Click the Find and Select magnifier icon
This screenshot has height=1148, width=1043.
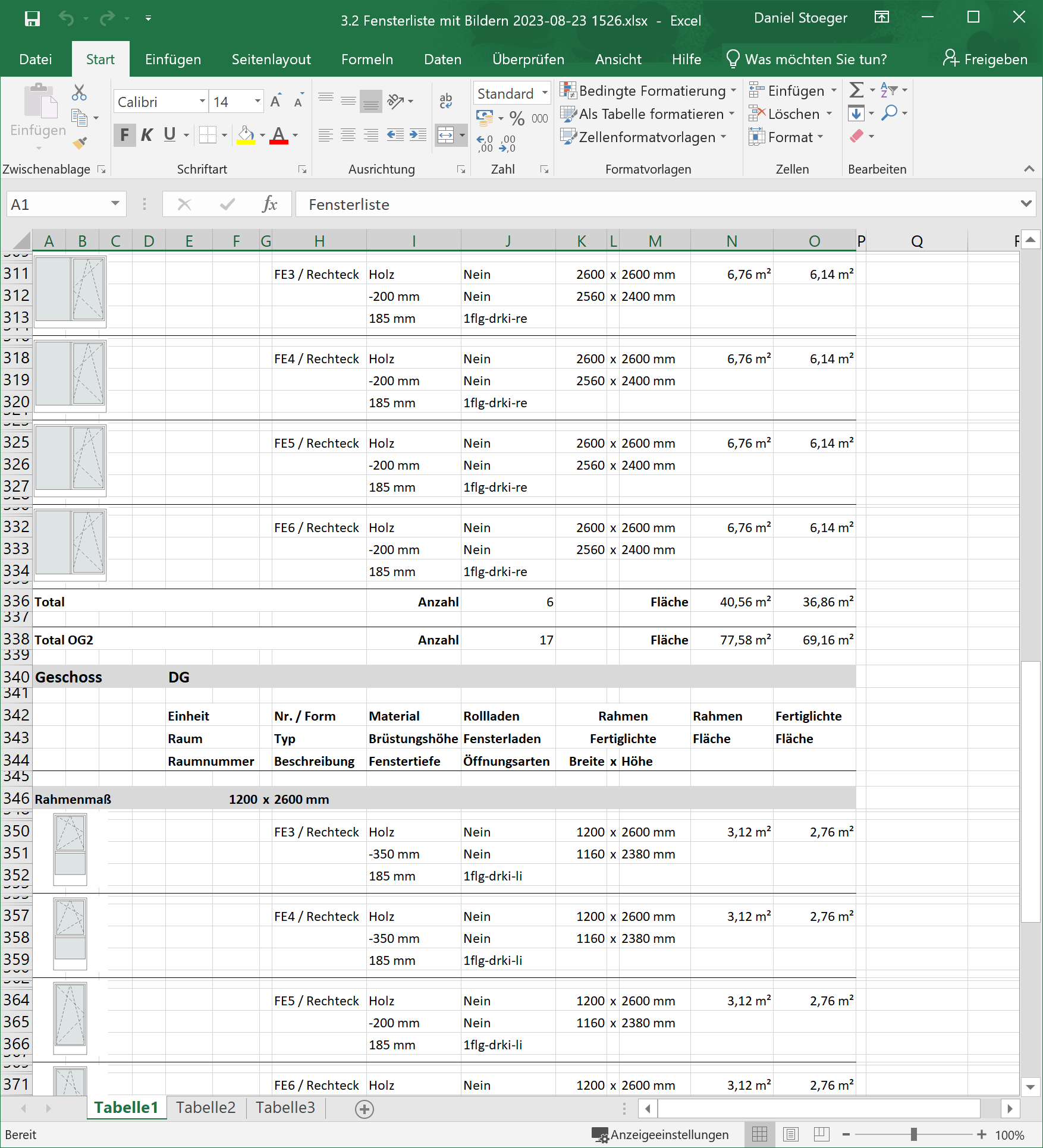click(890, 113)
